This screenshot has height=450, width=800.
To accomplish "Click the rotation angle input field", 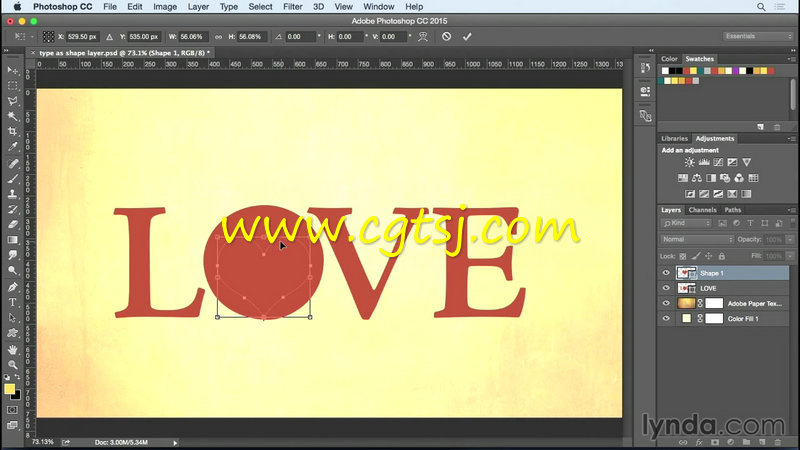I will coord(300,37).
